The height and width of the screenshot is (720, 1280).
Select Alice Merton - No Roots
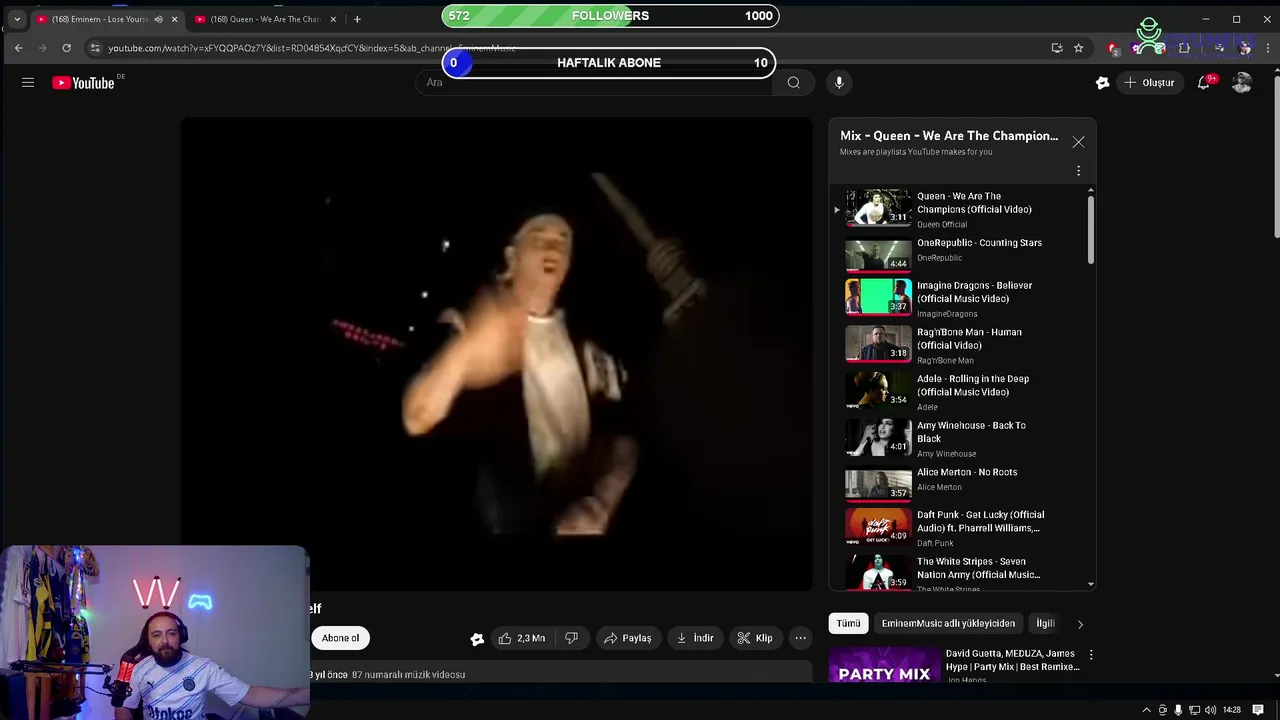click(960, 484)
